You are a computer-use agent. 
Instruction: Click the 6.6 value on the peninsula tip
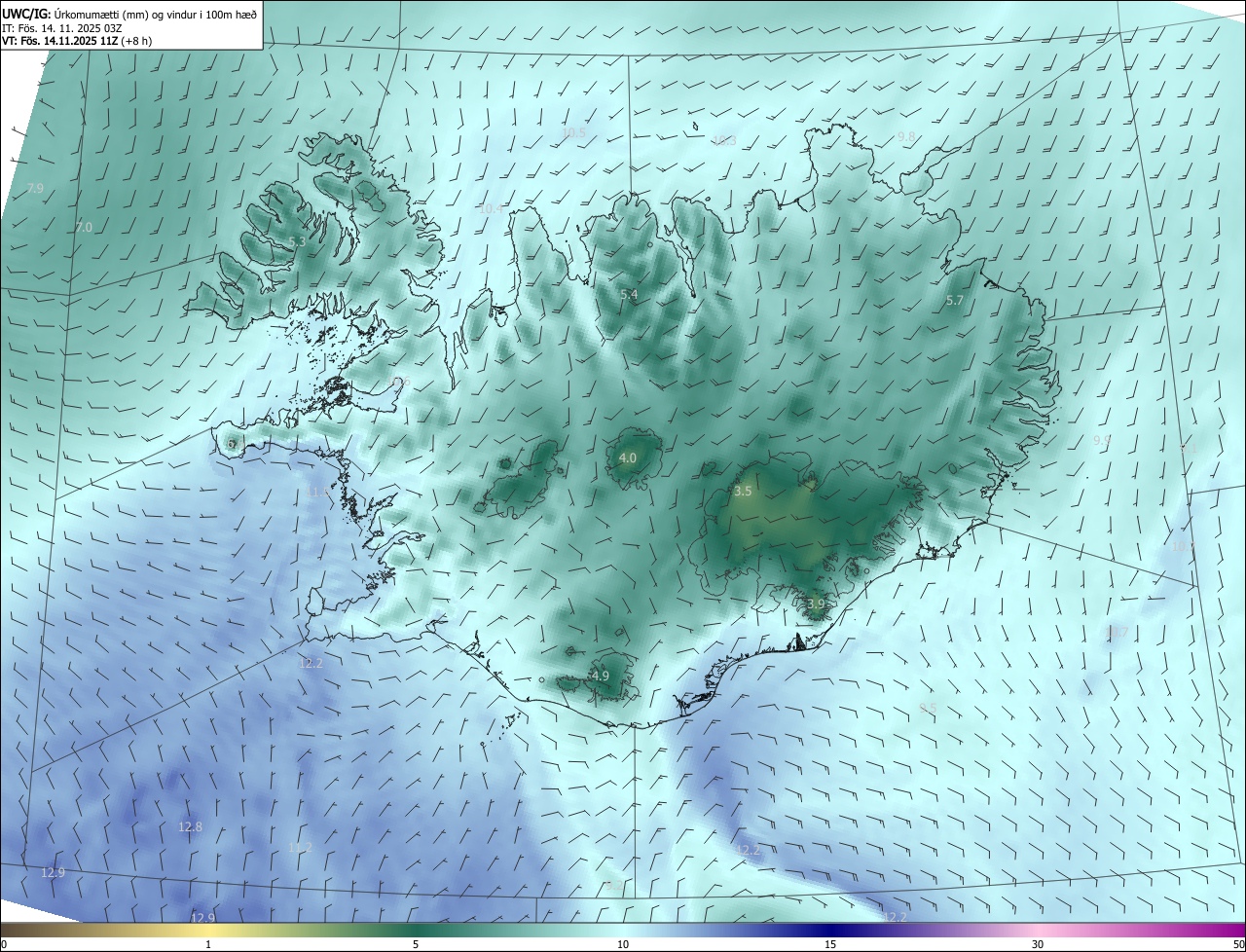234,444
